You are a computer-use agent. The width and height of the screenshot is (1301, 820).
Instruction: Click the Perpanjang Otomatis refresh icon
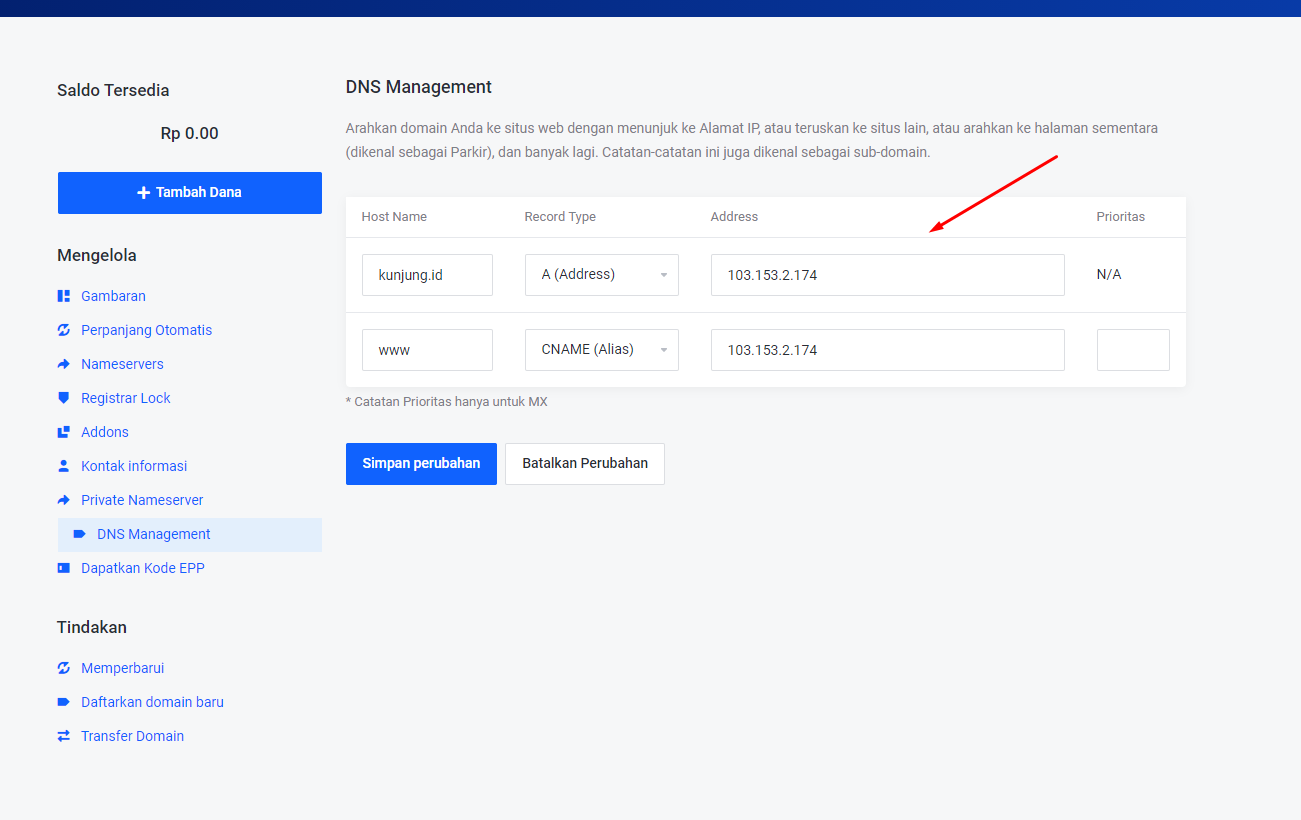[x=64, y=330]
